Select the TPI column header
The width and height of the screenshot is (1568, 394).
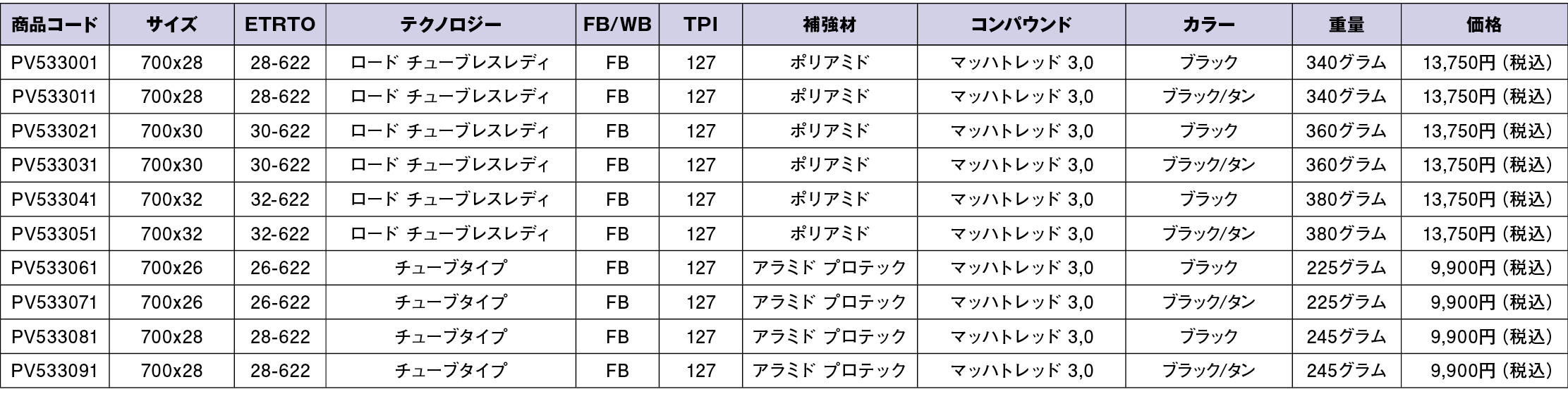click(700, 25)
